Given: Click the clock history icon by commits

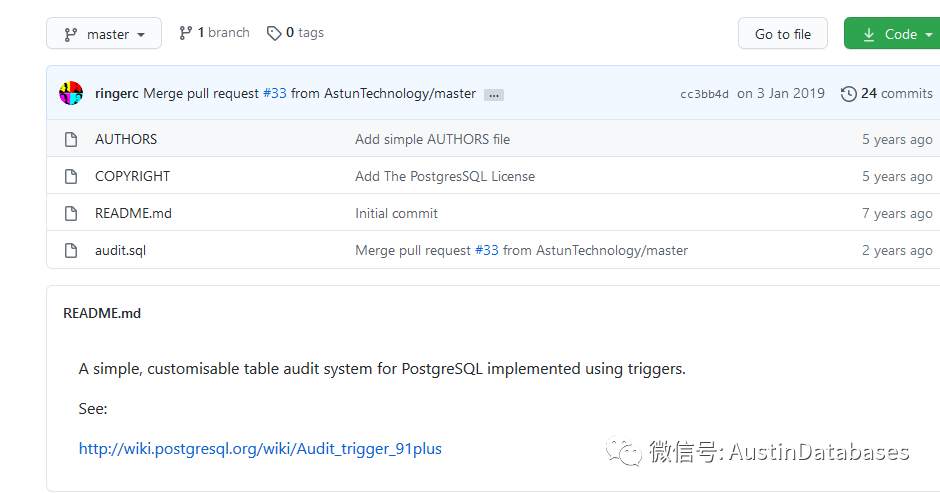Looking at the screenshot, I should 848,94.
